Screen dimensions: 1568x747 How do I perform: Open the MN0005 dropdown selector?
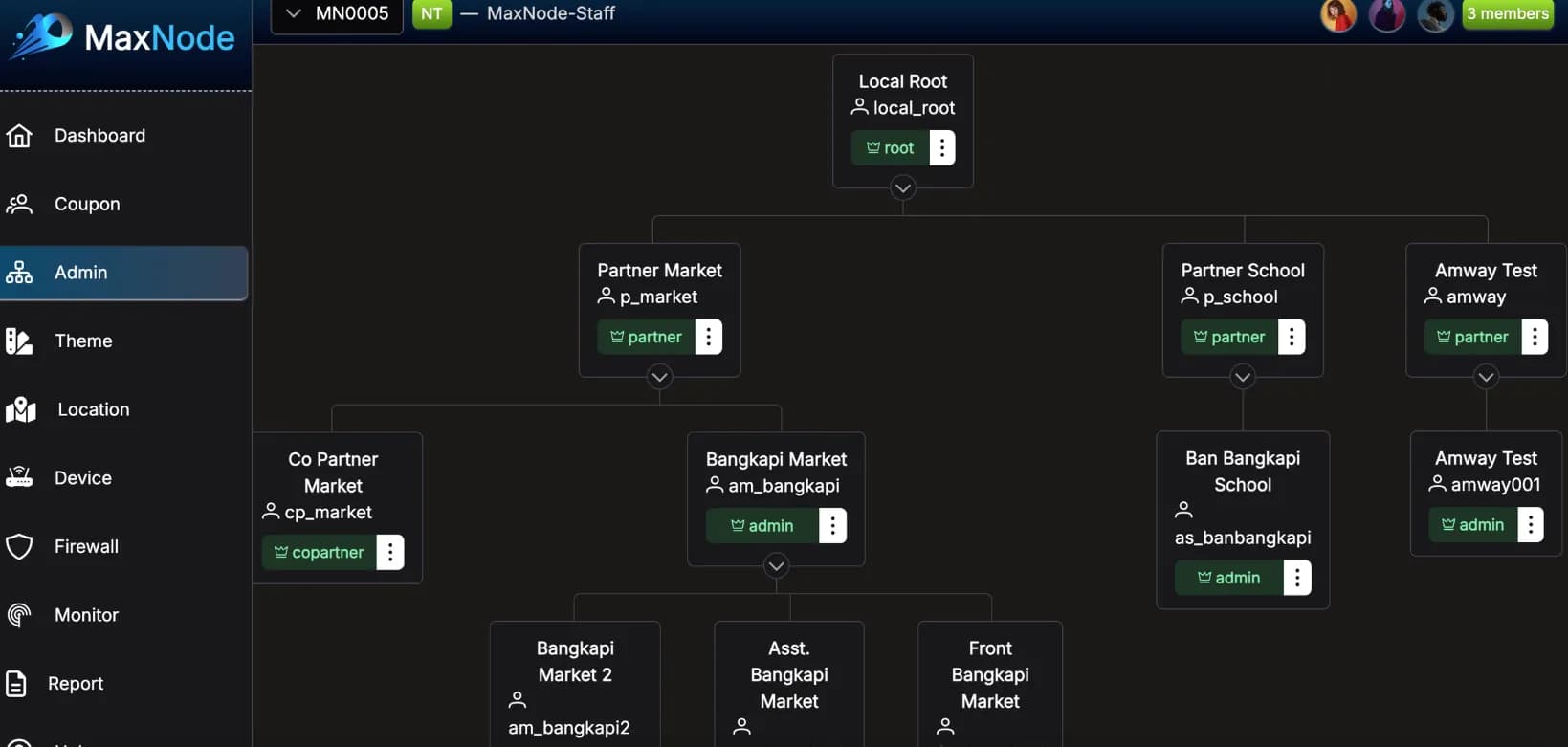tap(337, 14)
